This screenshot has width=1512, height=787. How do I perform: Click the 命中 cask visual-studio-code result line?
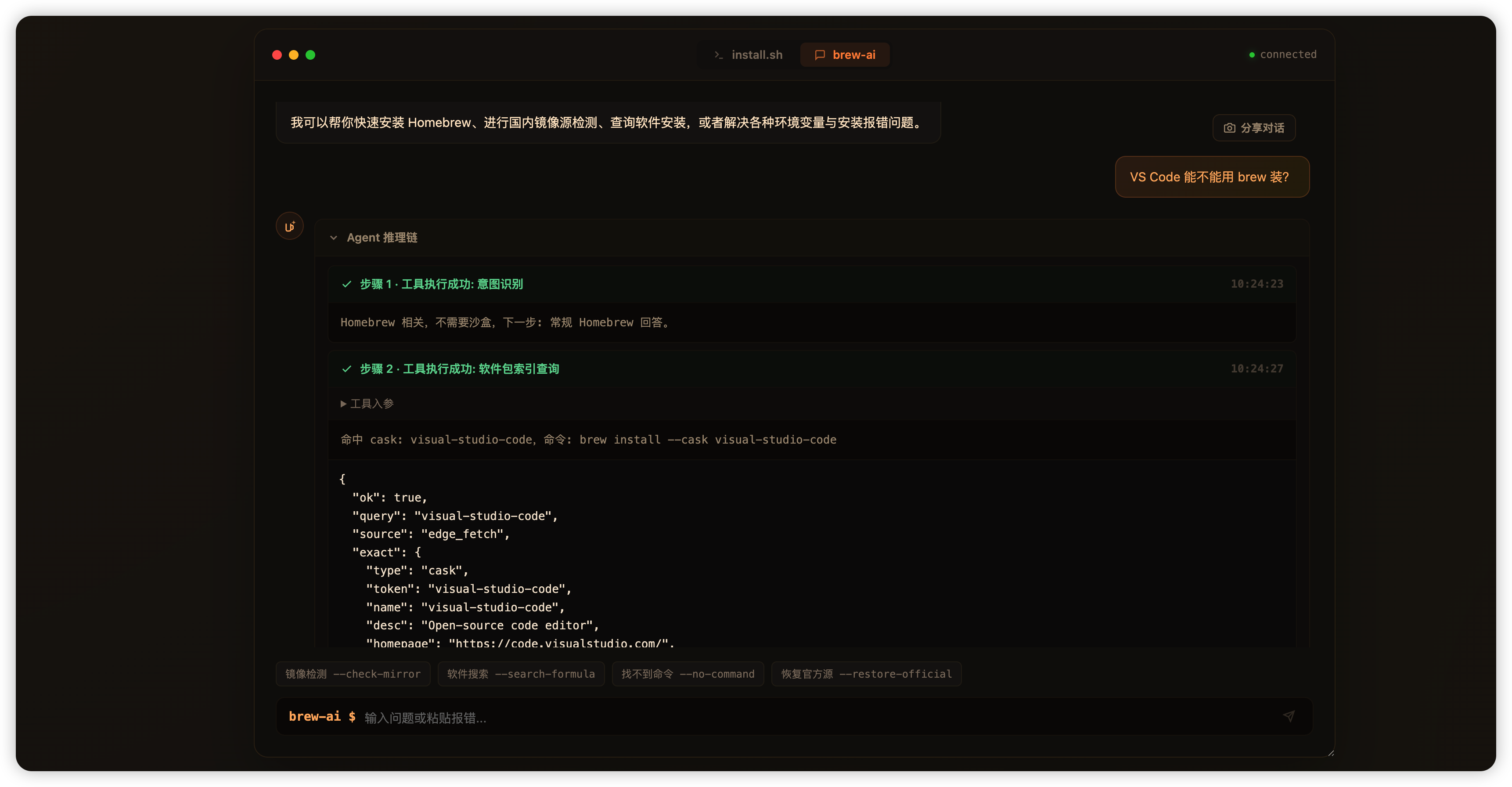coord(588,439)
